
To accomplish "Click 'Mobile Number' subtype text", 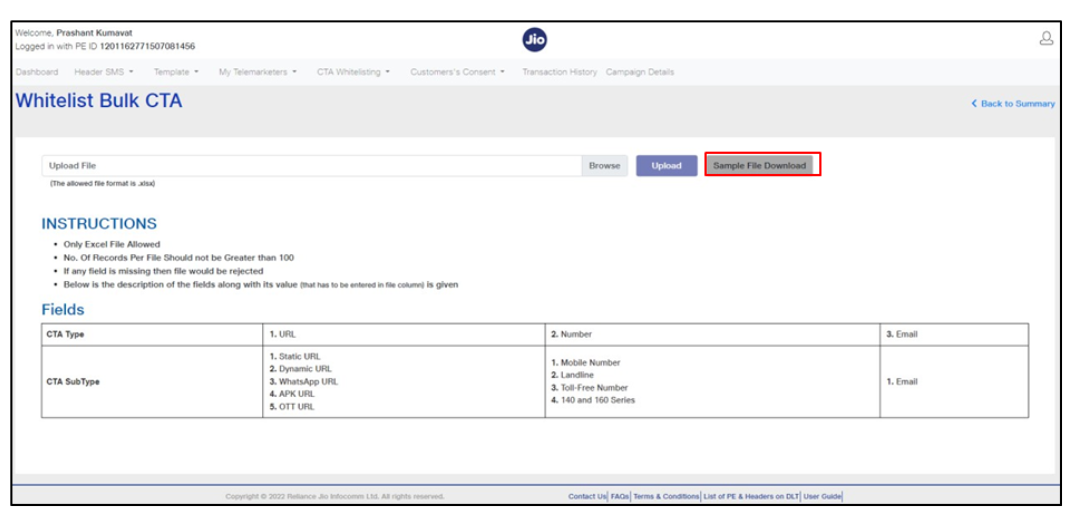I will tap(590, 363).
